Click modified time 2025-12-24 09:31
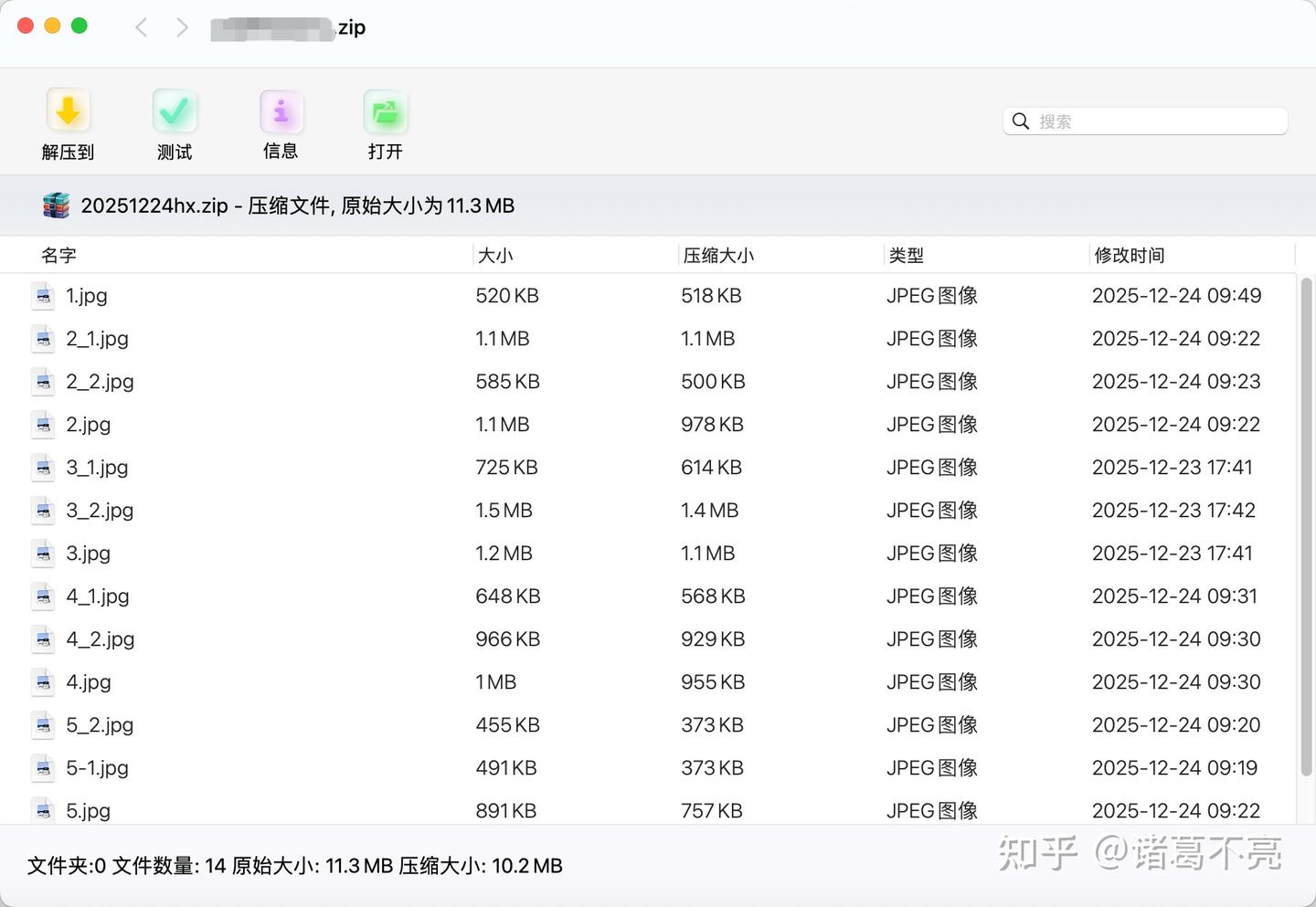Image resolution: width=1316 pixels, height=907 pixels. pyautogui.click(x=1174, y=596)
